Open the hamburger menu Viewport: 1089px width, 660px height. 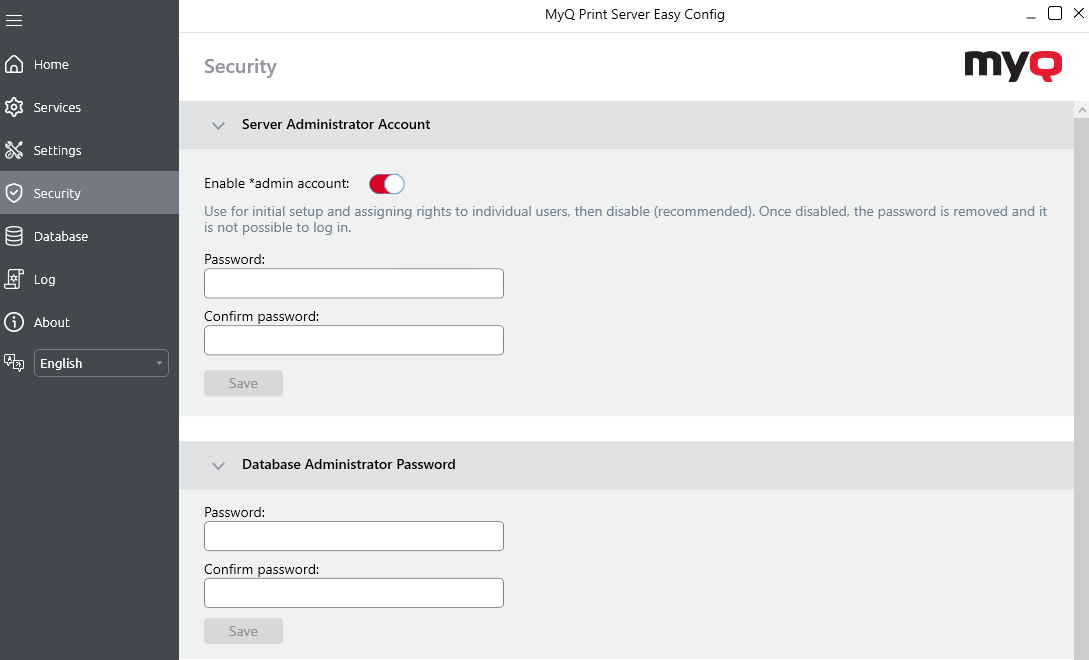coord(14,20)
